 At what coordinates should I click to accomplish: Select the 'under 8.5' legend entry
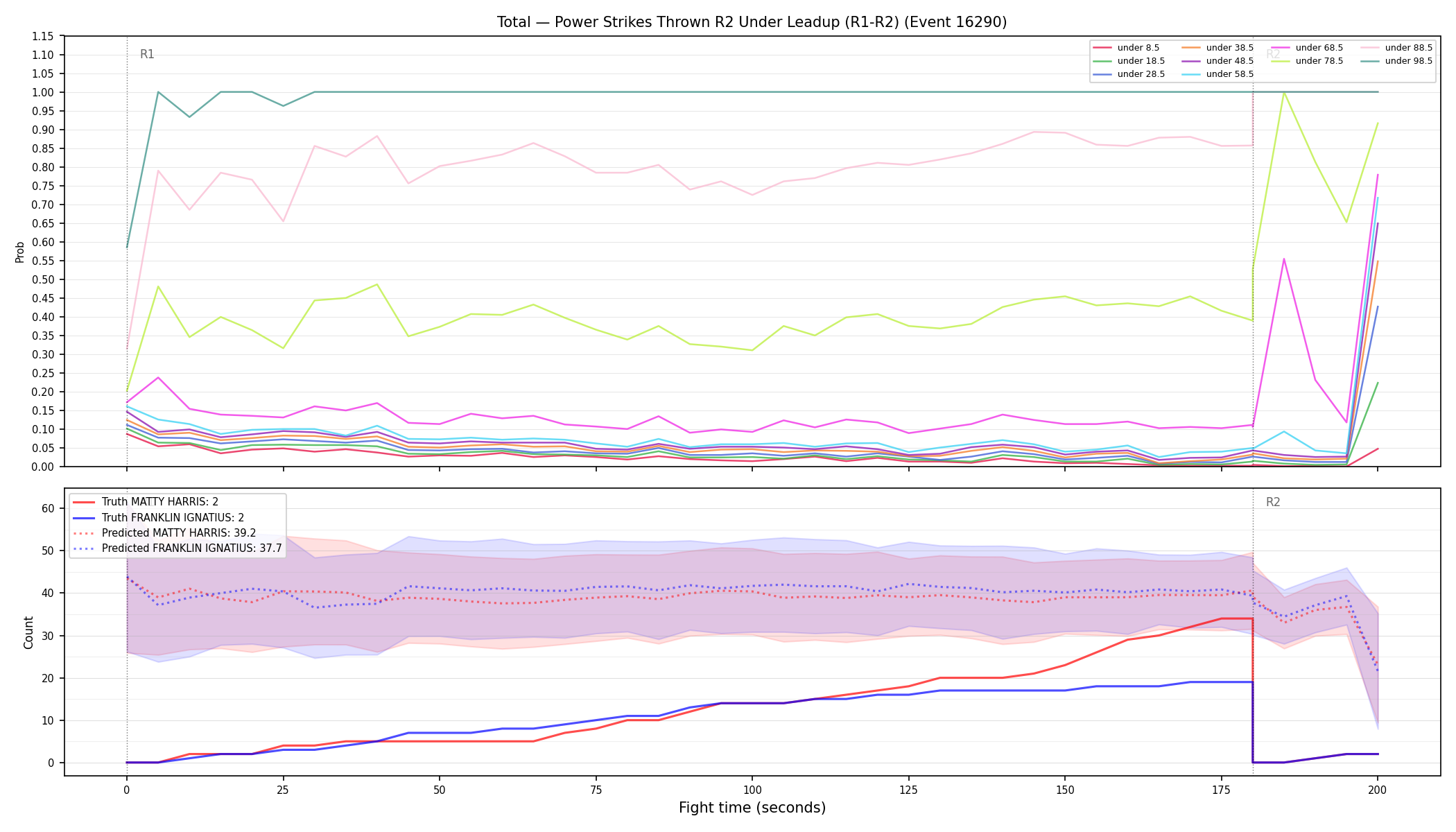[1126, 48]
